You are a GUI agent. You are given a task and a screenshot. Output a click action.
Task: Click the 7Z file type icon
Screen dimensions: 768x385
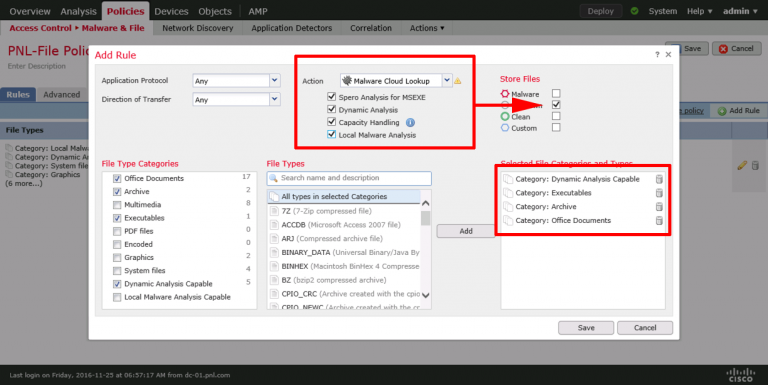pos(274,211)
